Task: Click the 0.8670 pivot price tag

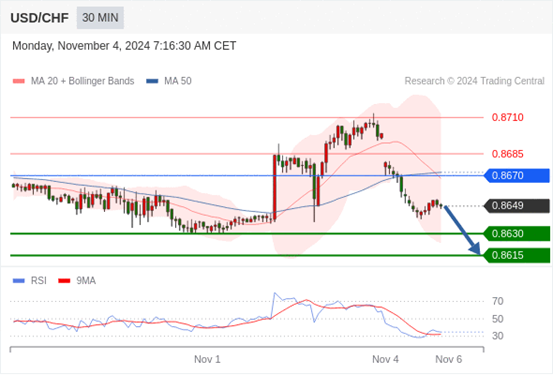Action: tap(516, 175)
